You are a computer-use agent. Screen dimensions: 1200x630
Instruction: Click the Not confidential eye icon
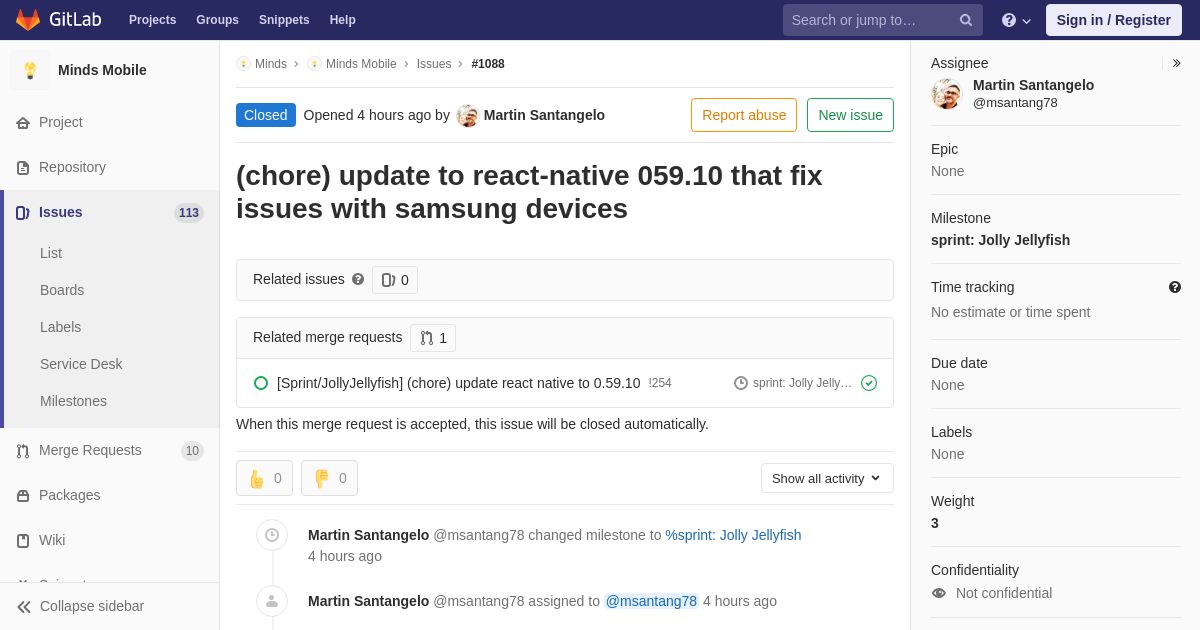[939, 593]
